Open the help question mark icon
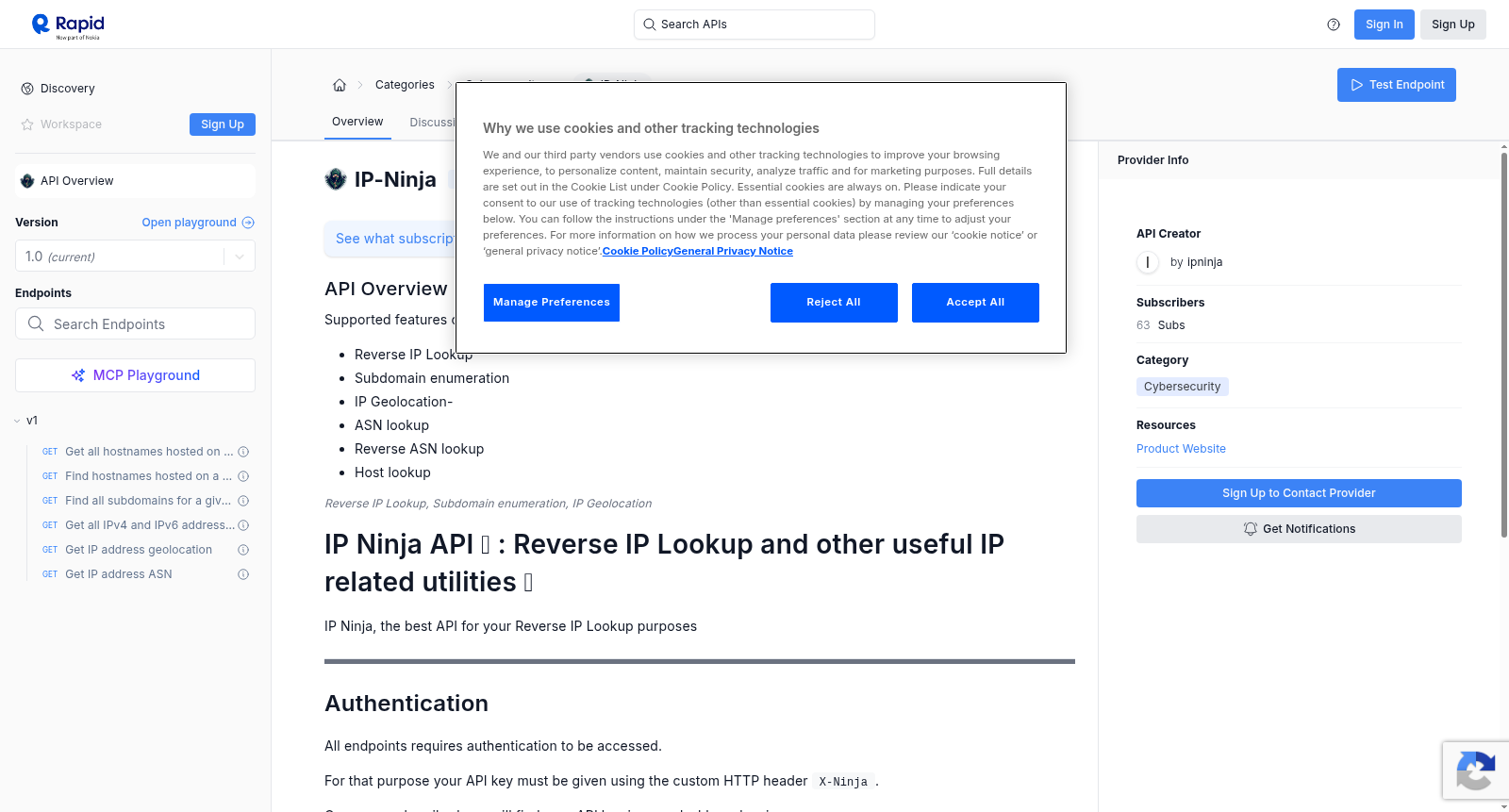 coord(1334,25)
